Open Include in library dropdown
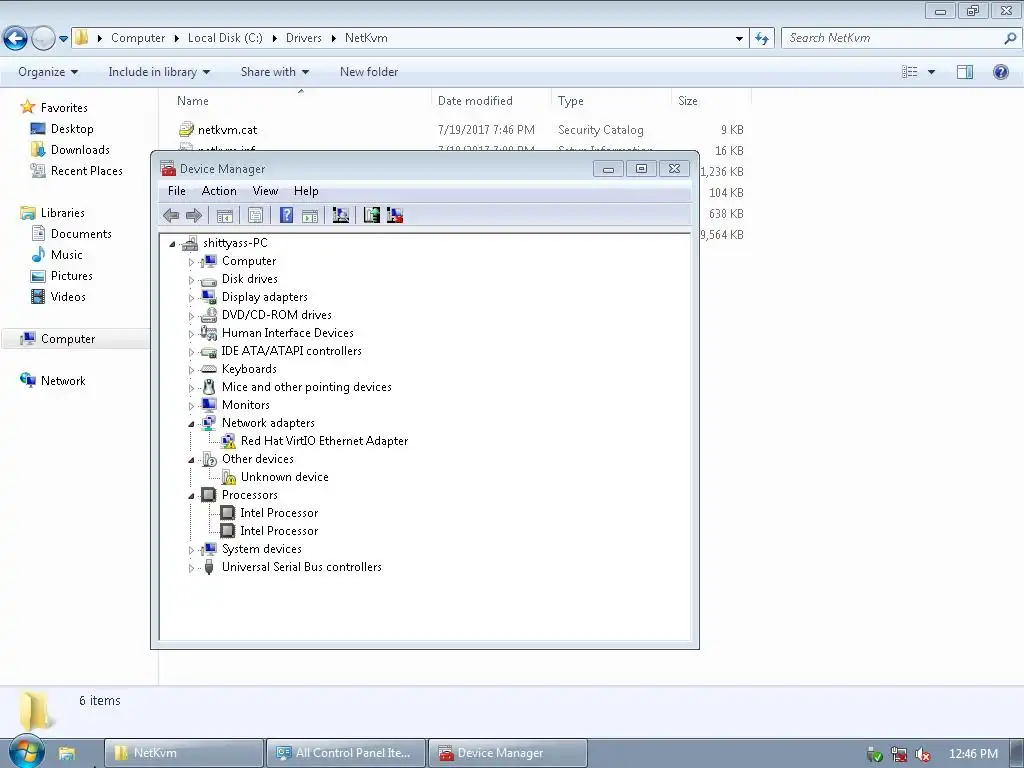The image size is (1024, 768). 159,72
